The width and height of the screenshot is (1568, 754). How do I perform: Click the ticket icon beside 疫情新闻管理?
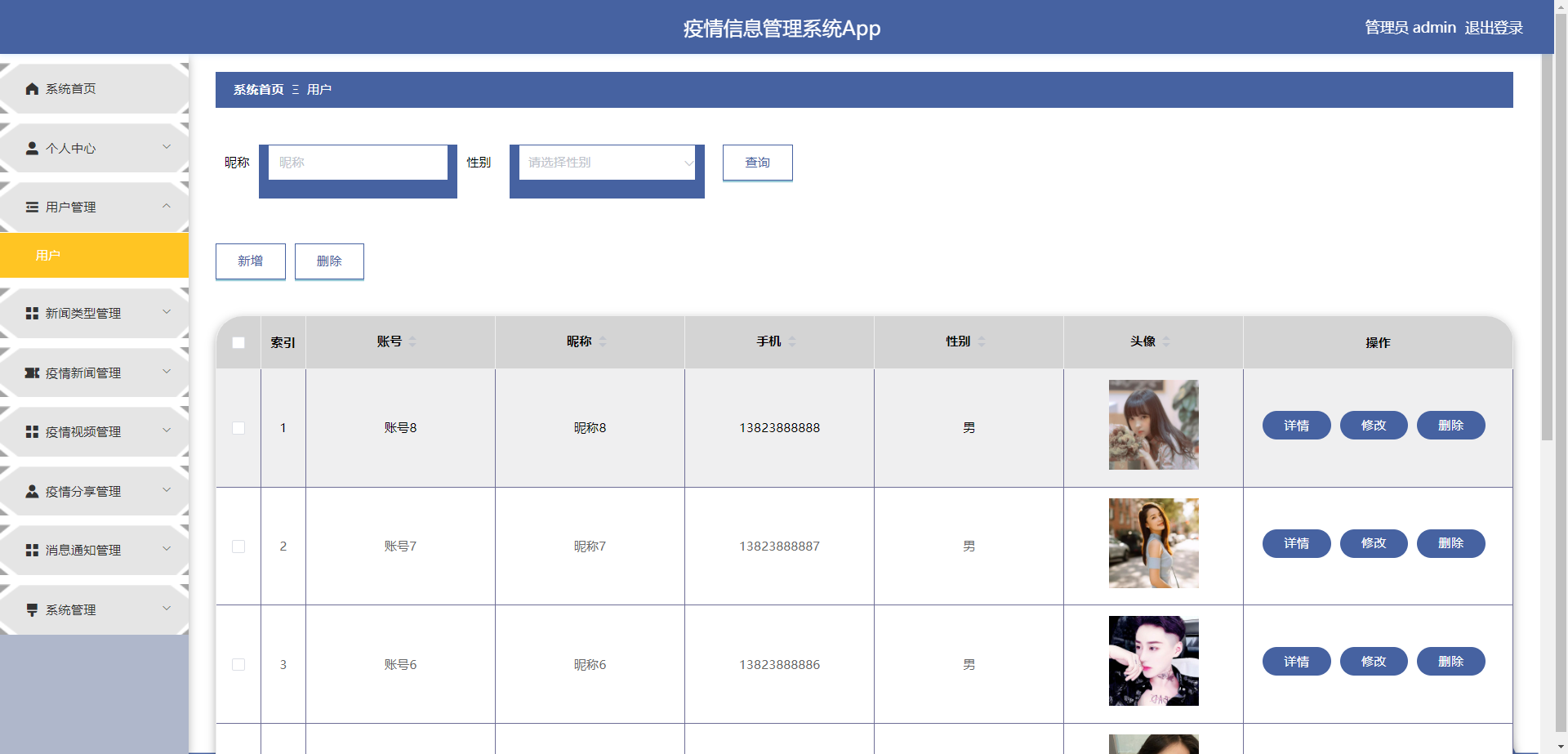click(x=32, y=373)
